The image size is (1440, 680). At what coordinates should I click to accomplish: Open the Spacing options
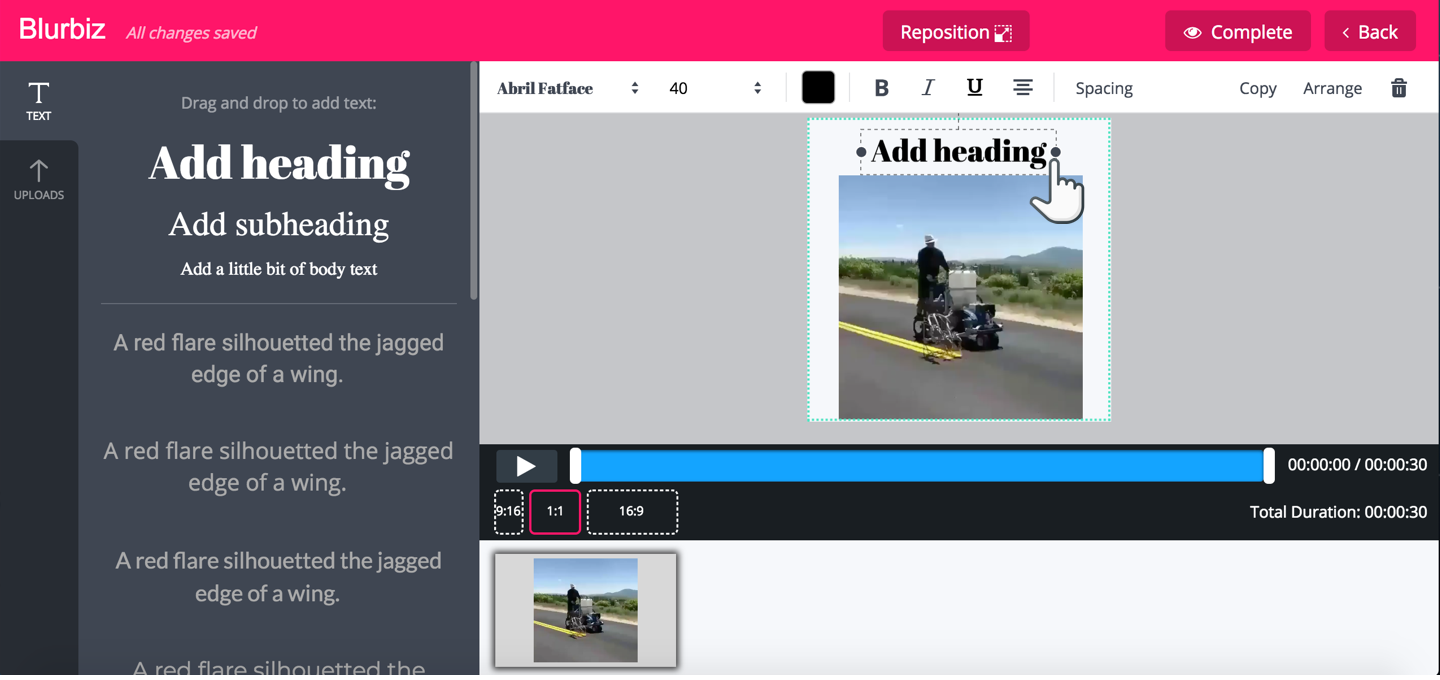[x=1104, y=88]
